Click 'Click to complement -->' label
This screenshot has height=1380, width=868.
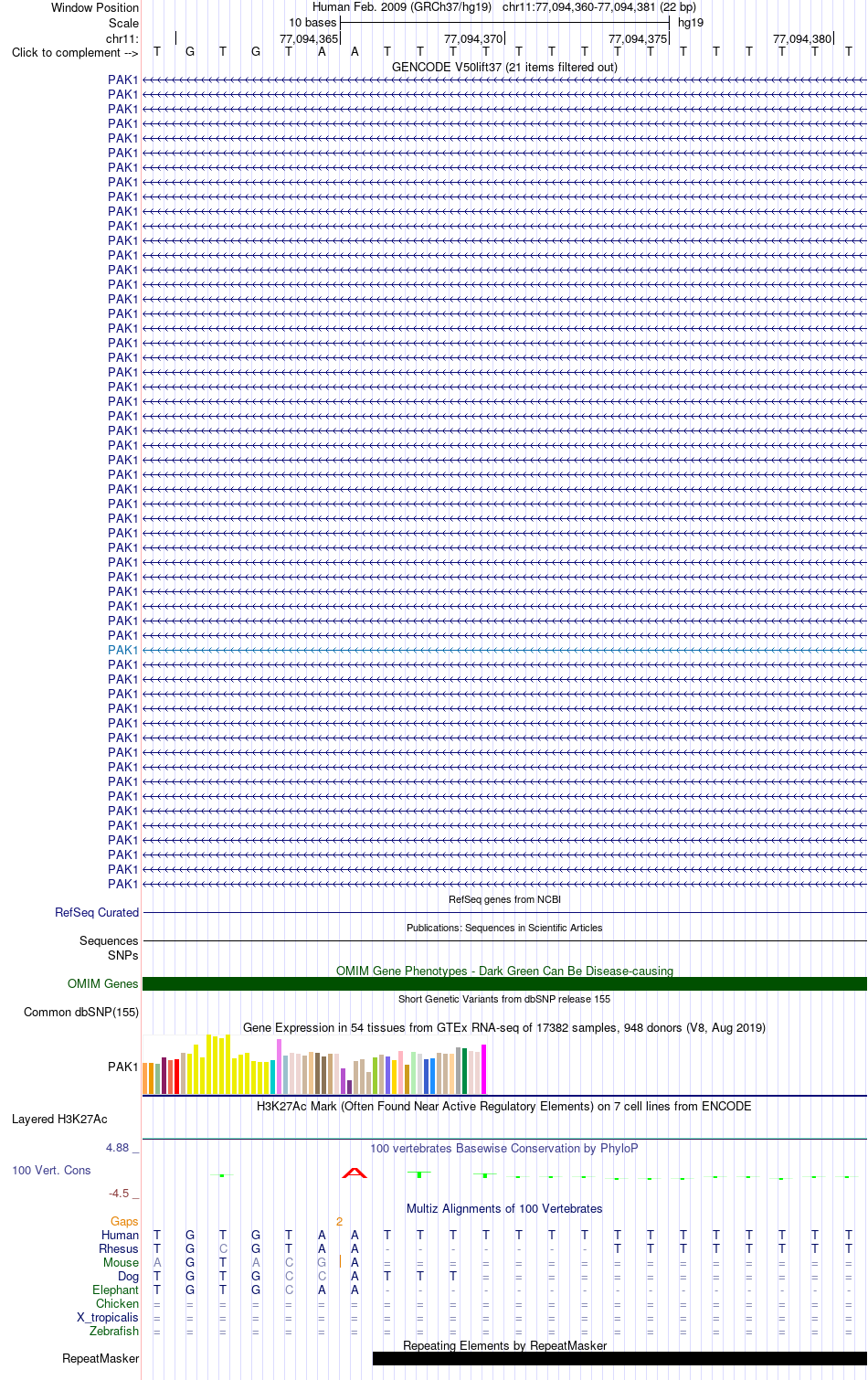[x=75, y=52]
